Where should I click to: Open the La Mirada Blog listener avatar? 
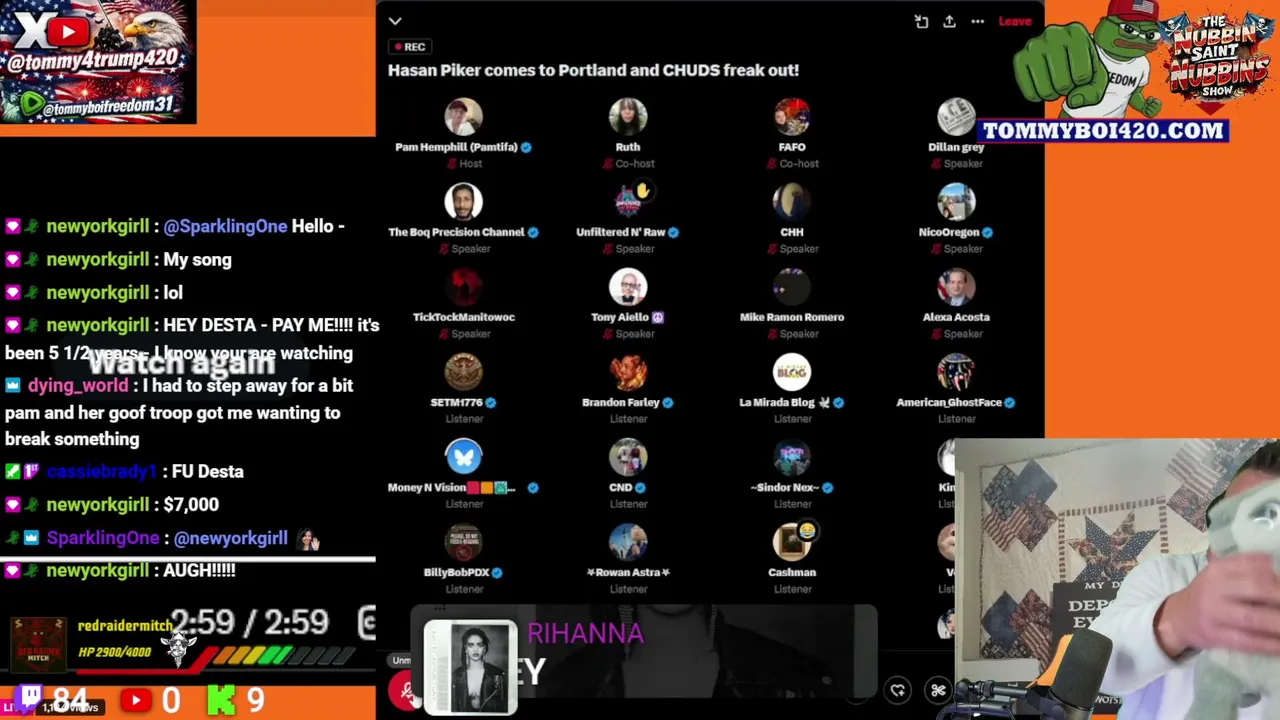point(792,372)
